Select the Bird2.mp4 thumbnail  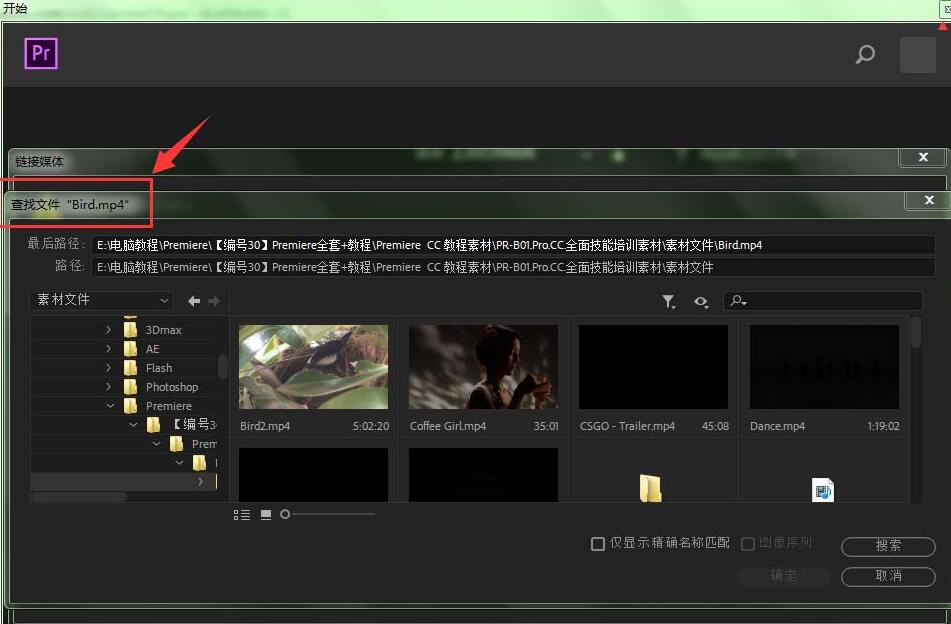312,367
